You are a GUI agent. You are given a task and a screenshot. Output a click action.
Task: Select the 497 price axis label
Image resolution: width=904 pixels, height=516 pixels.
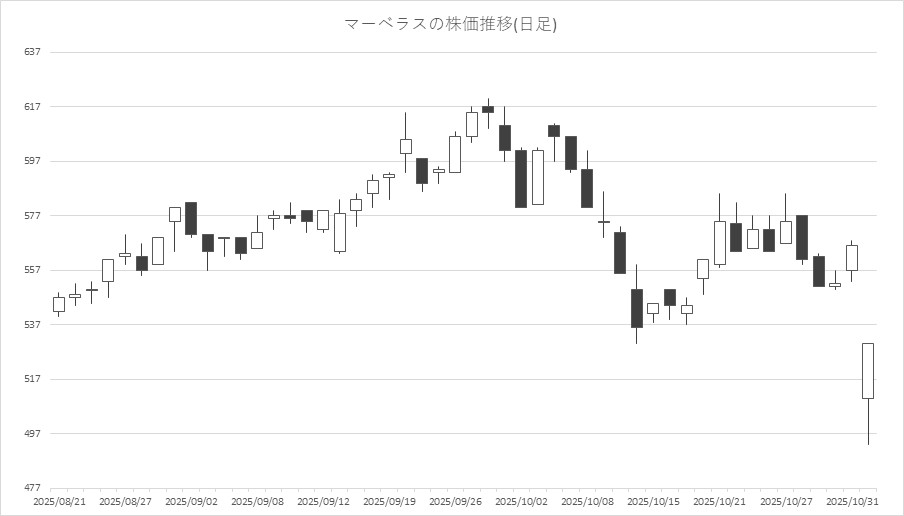click(31, 434)
